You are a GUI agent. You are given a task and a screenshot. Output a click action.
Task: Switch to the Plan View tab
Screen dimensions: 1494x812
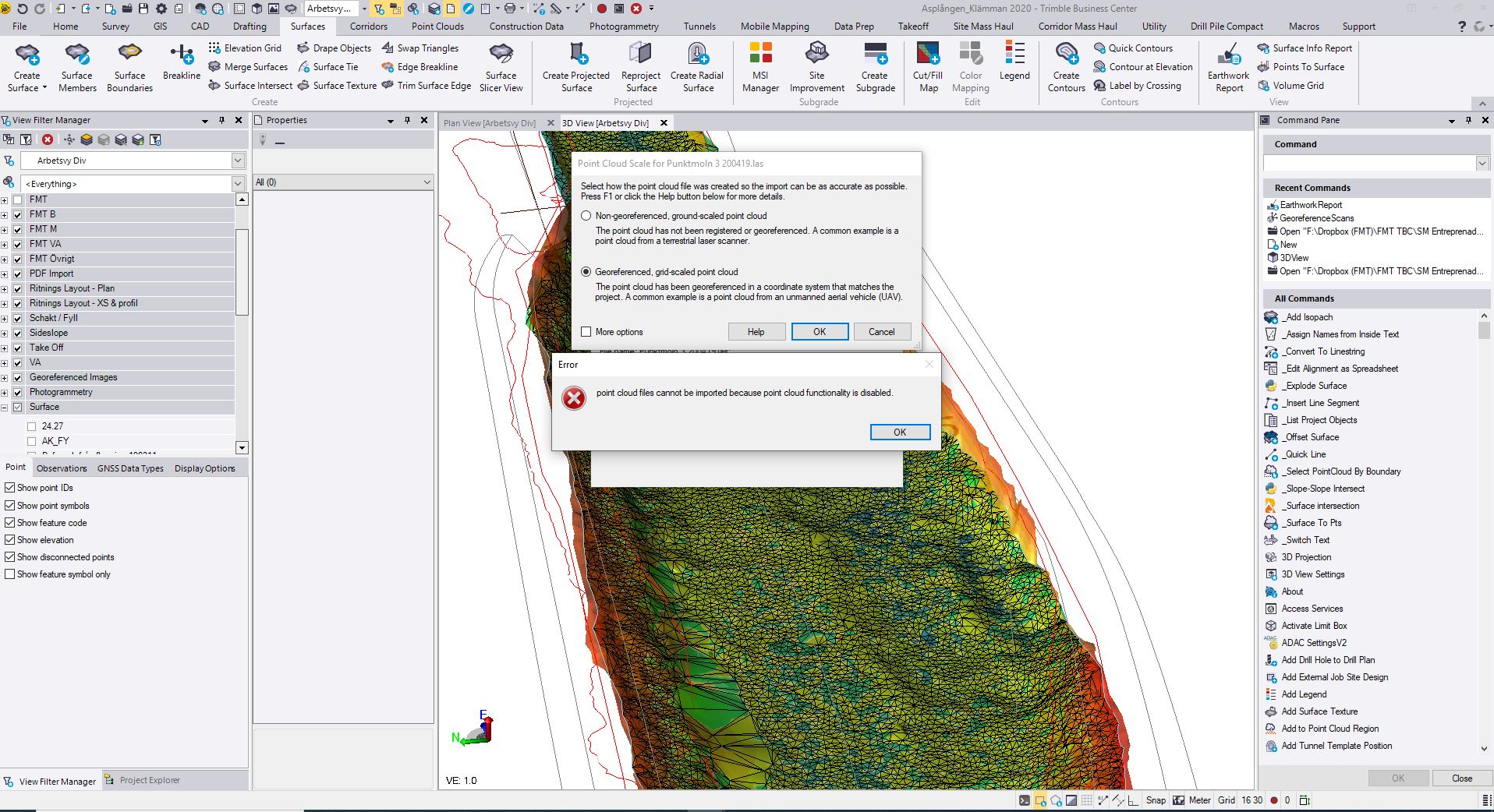[489, 123]
